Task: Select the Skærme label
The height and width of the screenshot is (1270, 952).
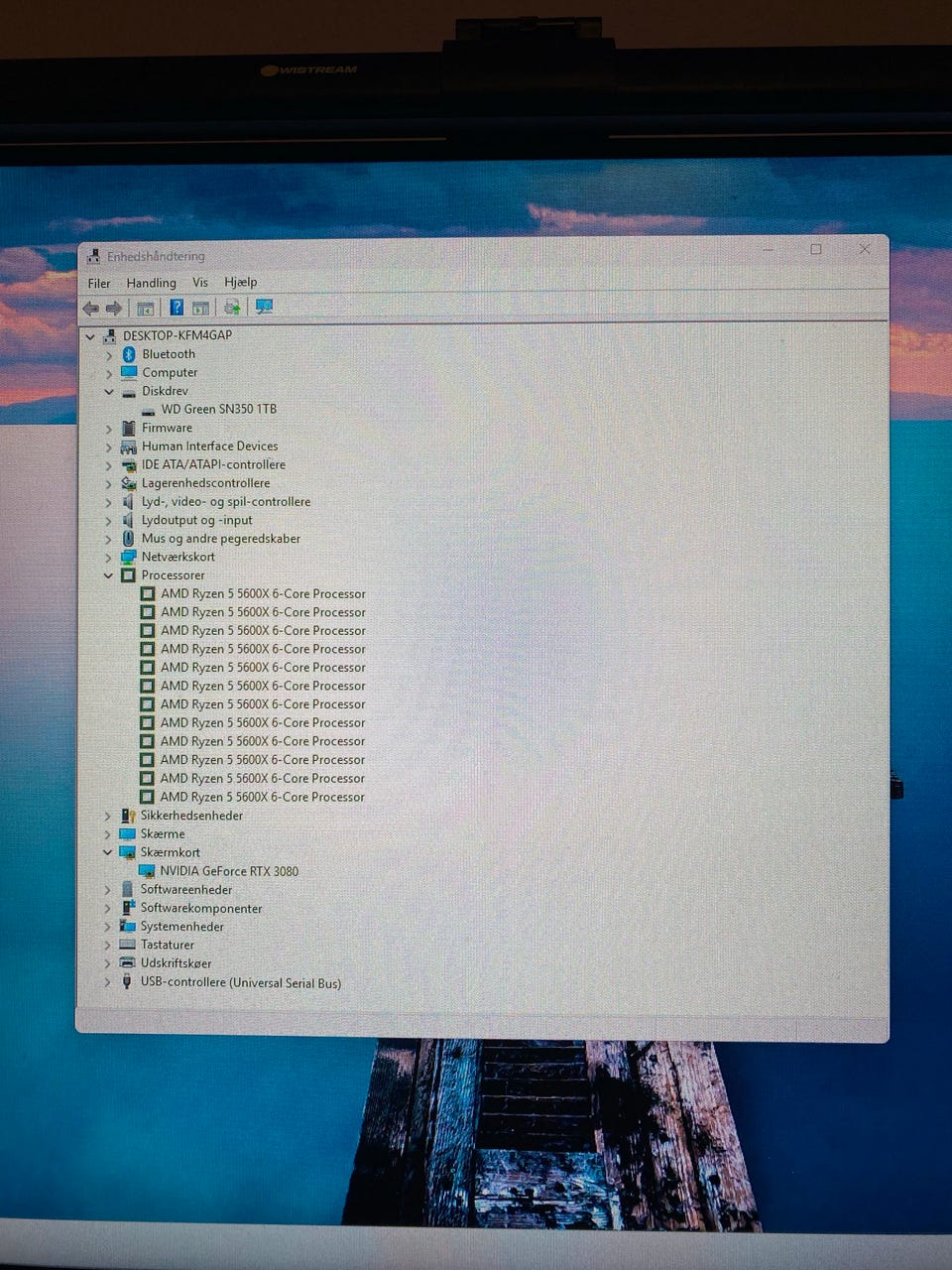Action: point(163,833)
